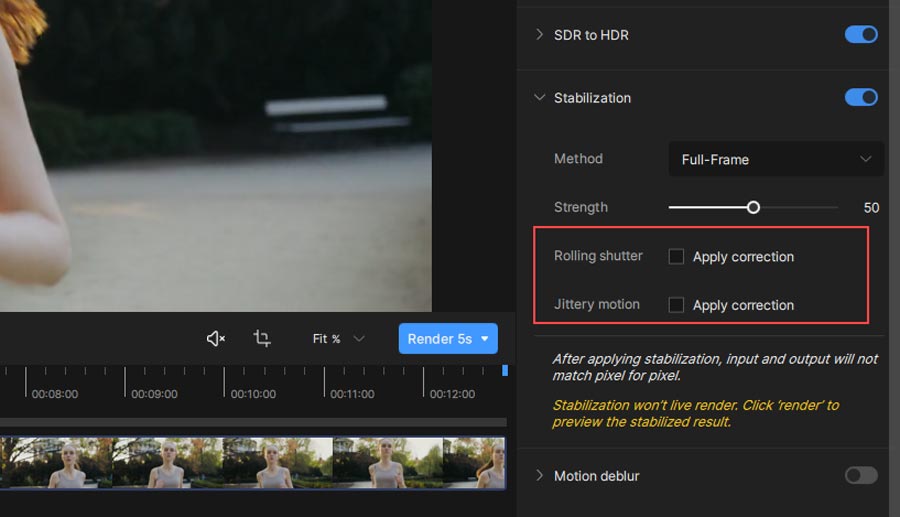900x517 pixels.
Task: Open the Method Full-Frame dropdown
Action: pyautogui.click(x=776, y=159)
